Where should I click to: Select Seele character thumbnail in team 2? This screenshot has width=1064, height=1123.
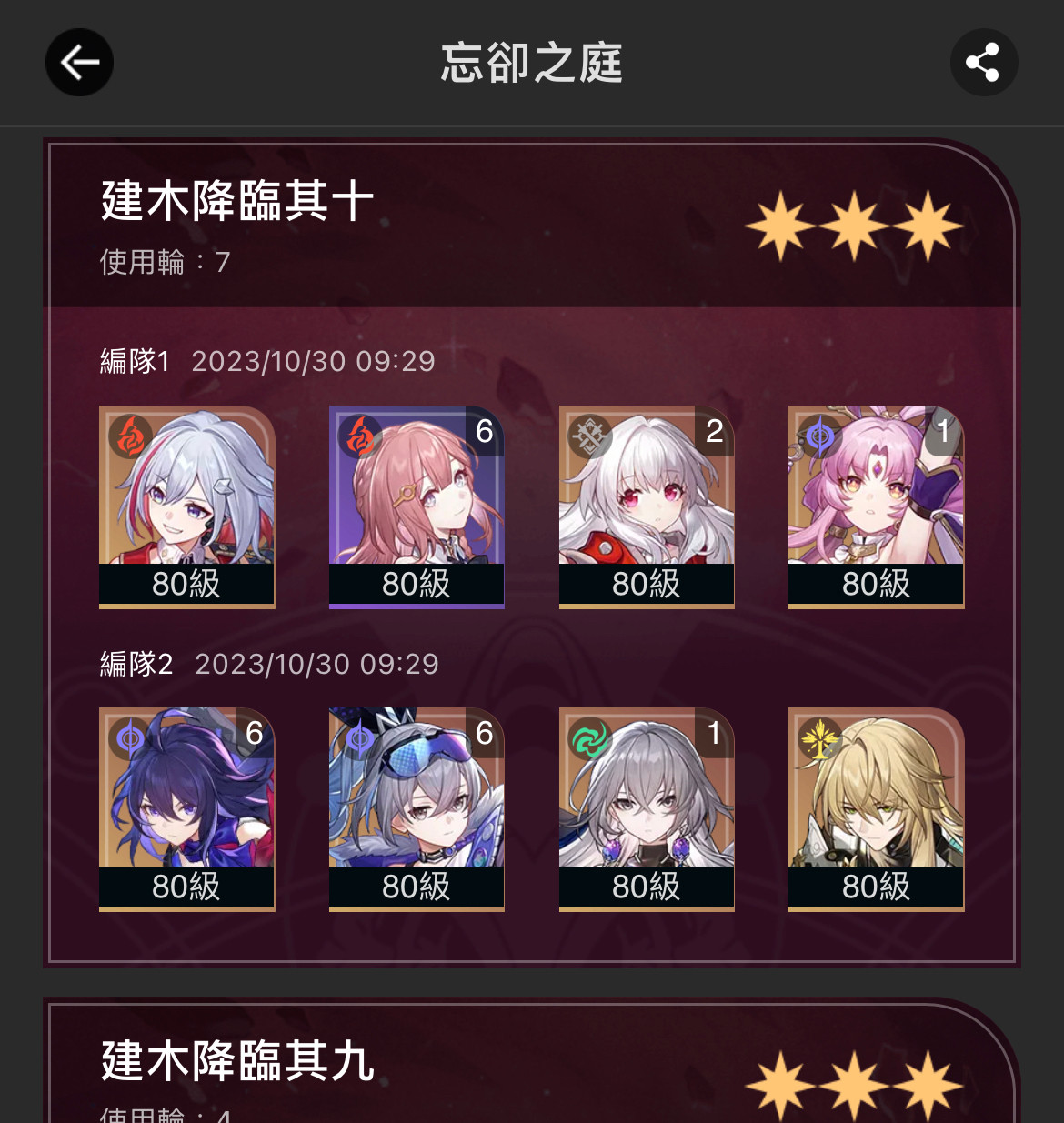186,809
